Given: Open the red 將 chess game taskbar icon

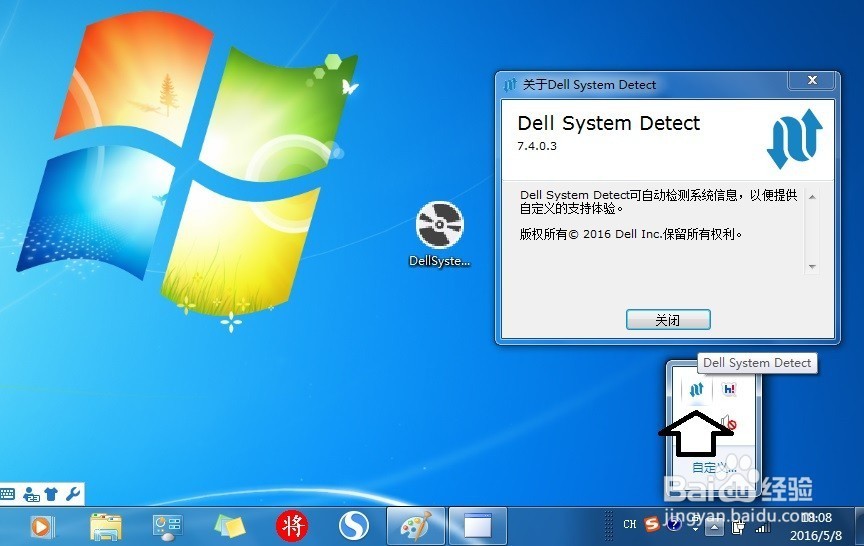Looking at the screenshot, I should coord(291,526).
